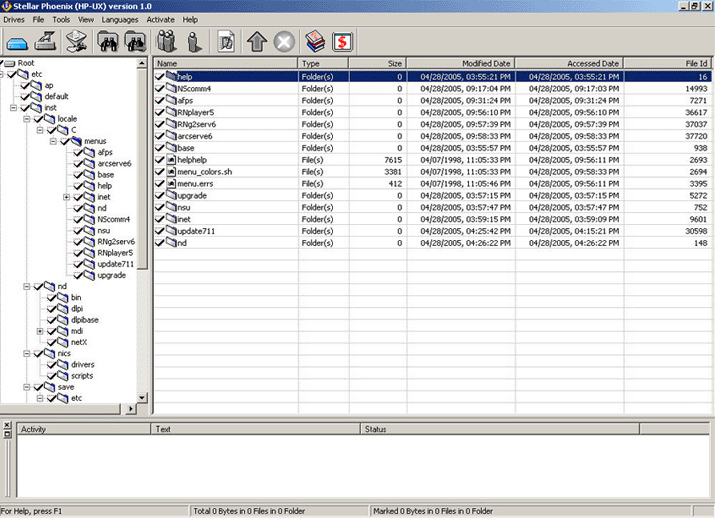Close the Activity log panel

coord(7,425)
